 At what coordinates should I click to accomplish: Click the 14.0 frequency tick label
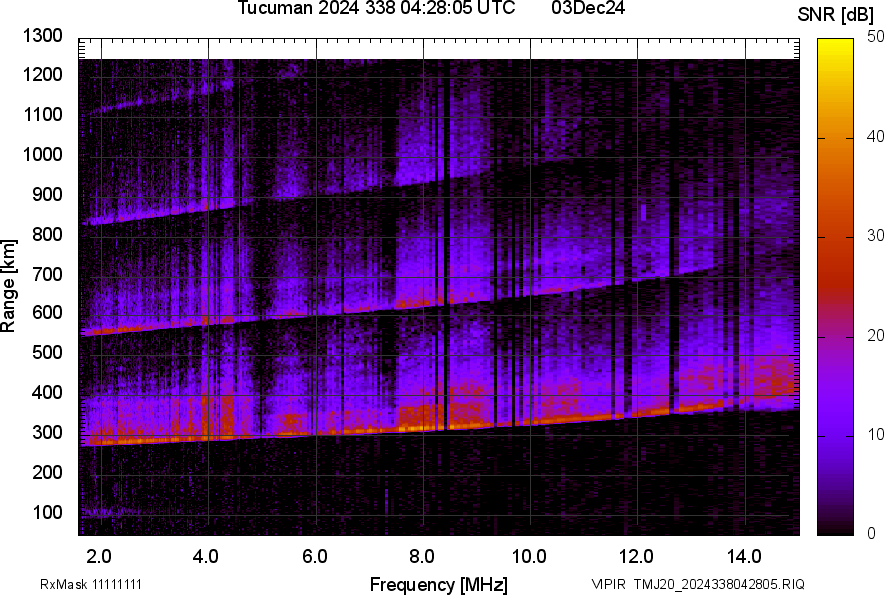(x=745, y=555)
